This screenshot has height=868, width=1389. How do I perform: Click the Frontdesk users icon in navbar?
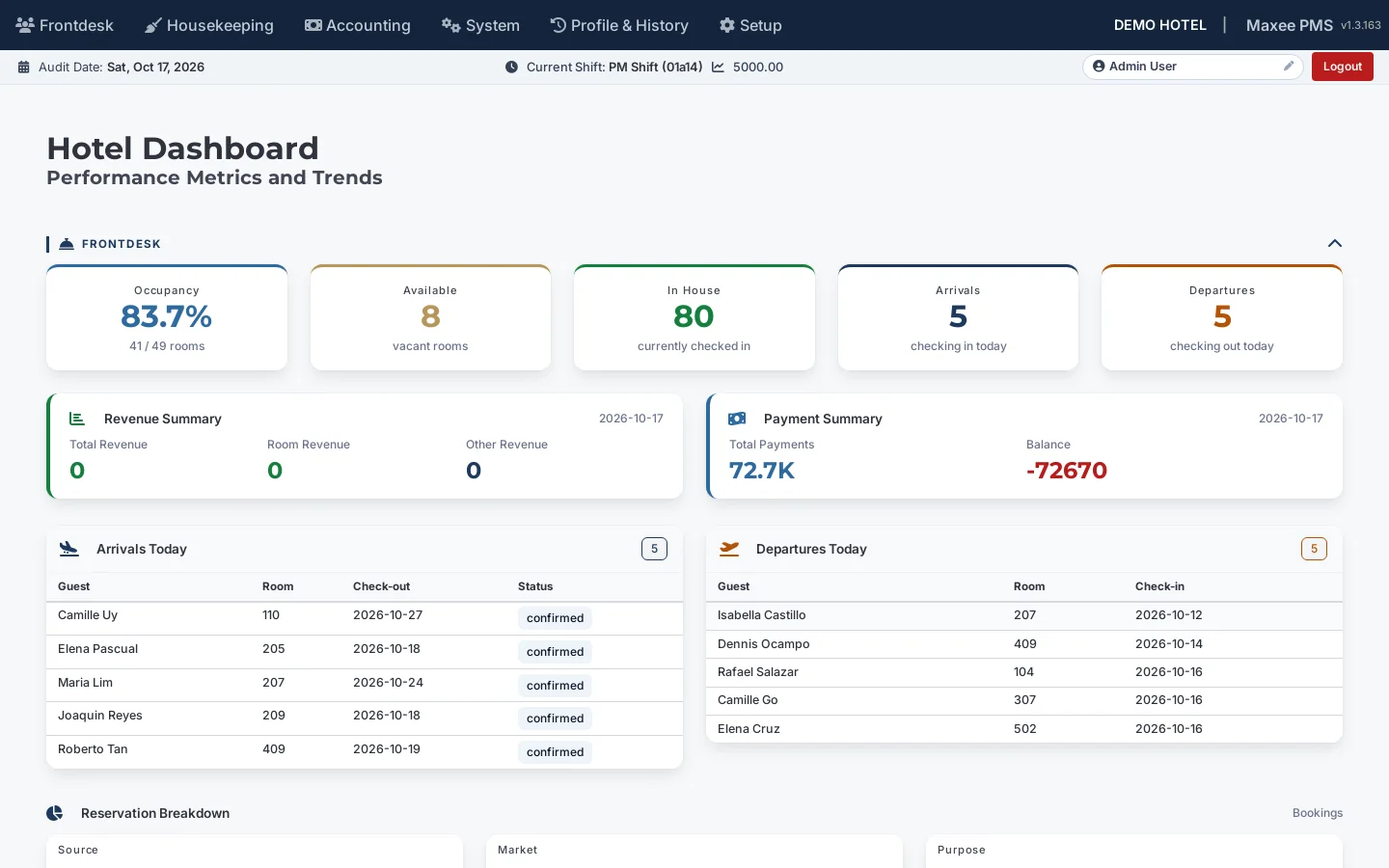[25, 25]
